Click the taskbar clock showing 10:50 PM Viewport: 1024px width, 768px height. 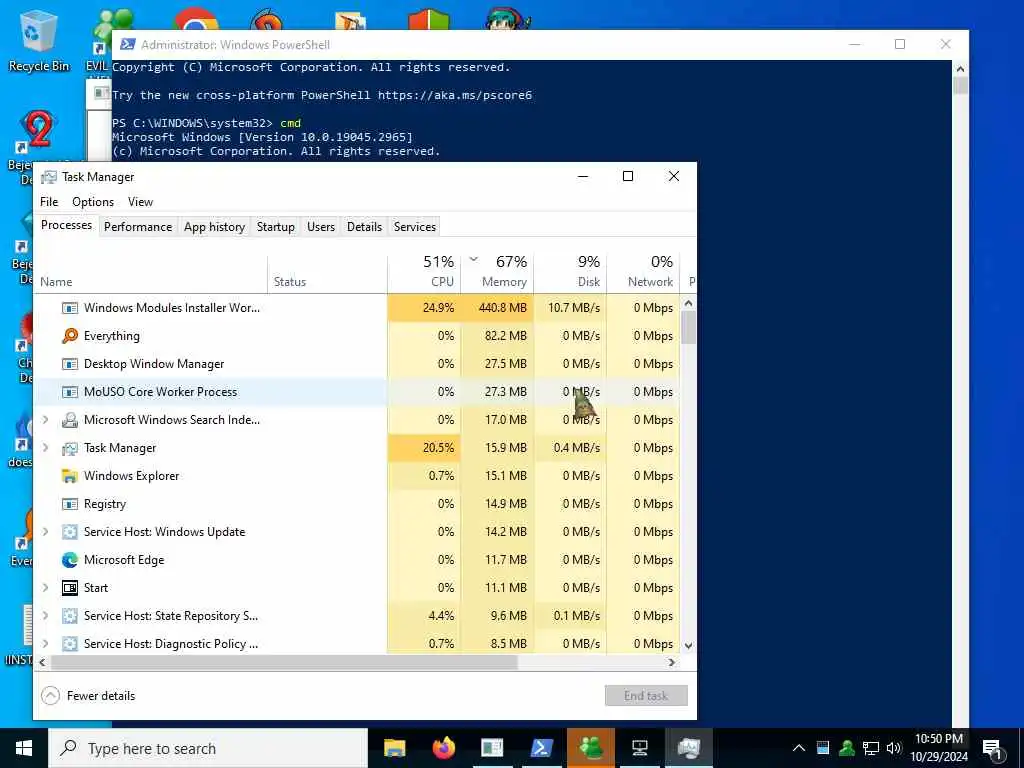tap(938, 748)
